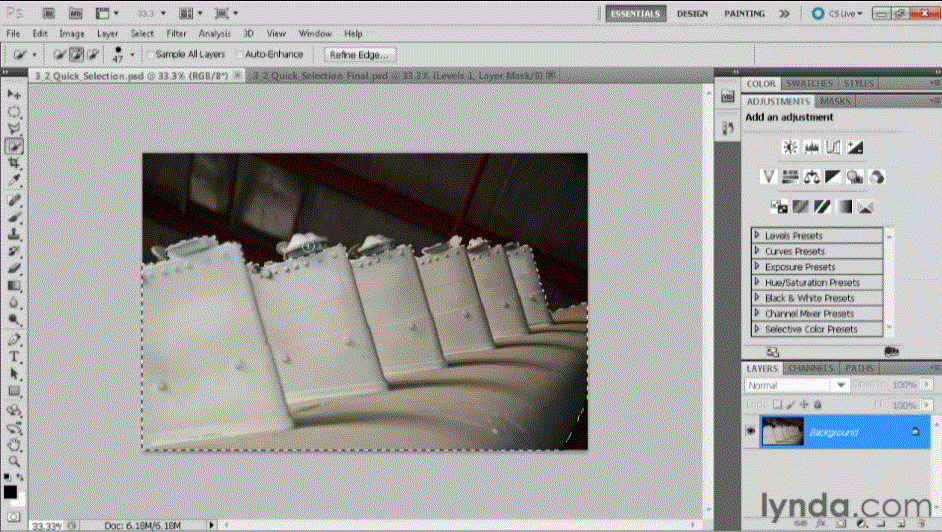This screenshot has height=532, width=942.
Task: Expand Selective Color Presets list
Action: 757,329
